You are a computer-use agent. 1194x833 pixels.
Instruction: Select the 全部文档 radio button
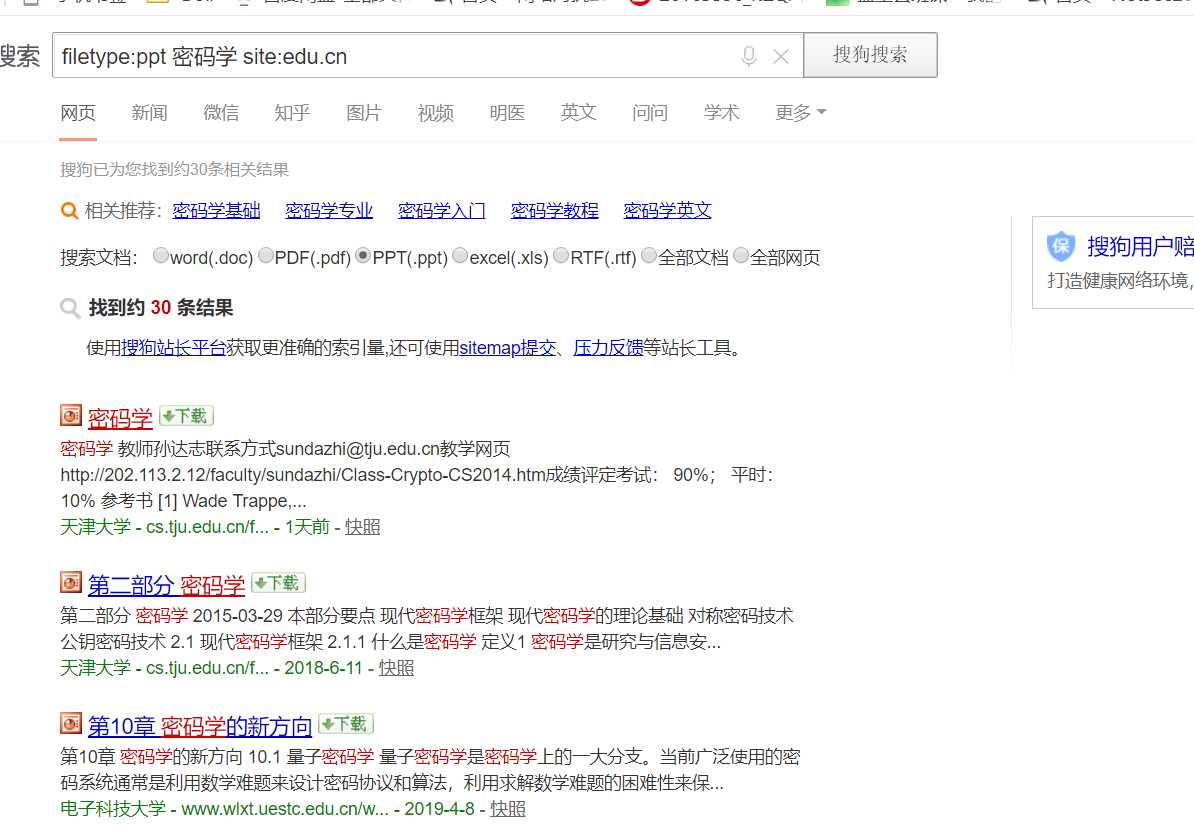pyautogui.click(x=649, y=256)
